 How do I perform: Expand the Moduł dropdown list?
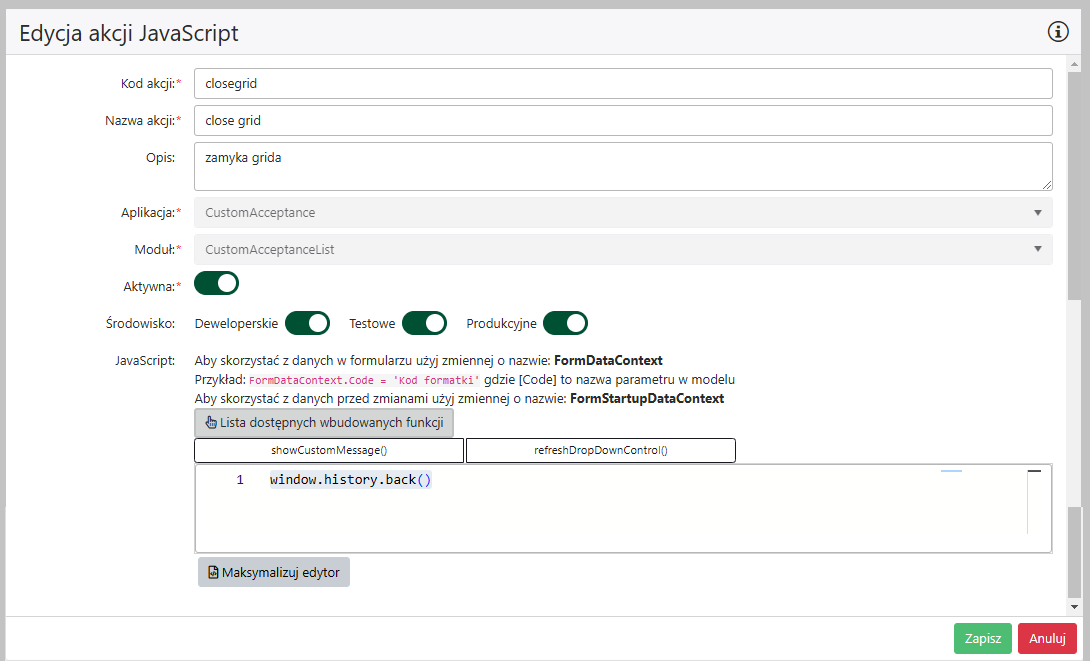[622, 249]
